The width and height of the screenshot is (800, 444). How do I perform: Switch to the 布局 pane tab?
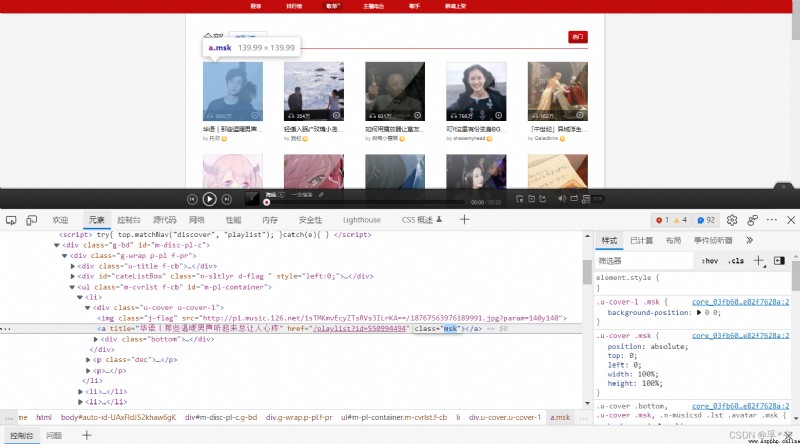pos(673,240)
